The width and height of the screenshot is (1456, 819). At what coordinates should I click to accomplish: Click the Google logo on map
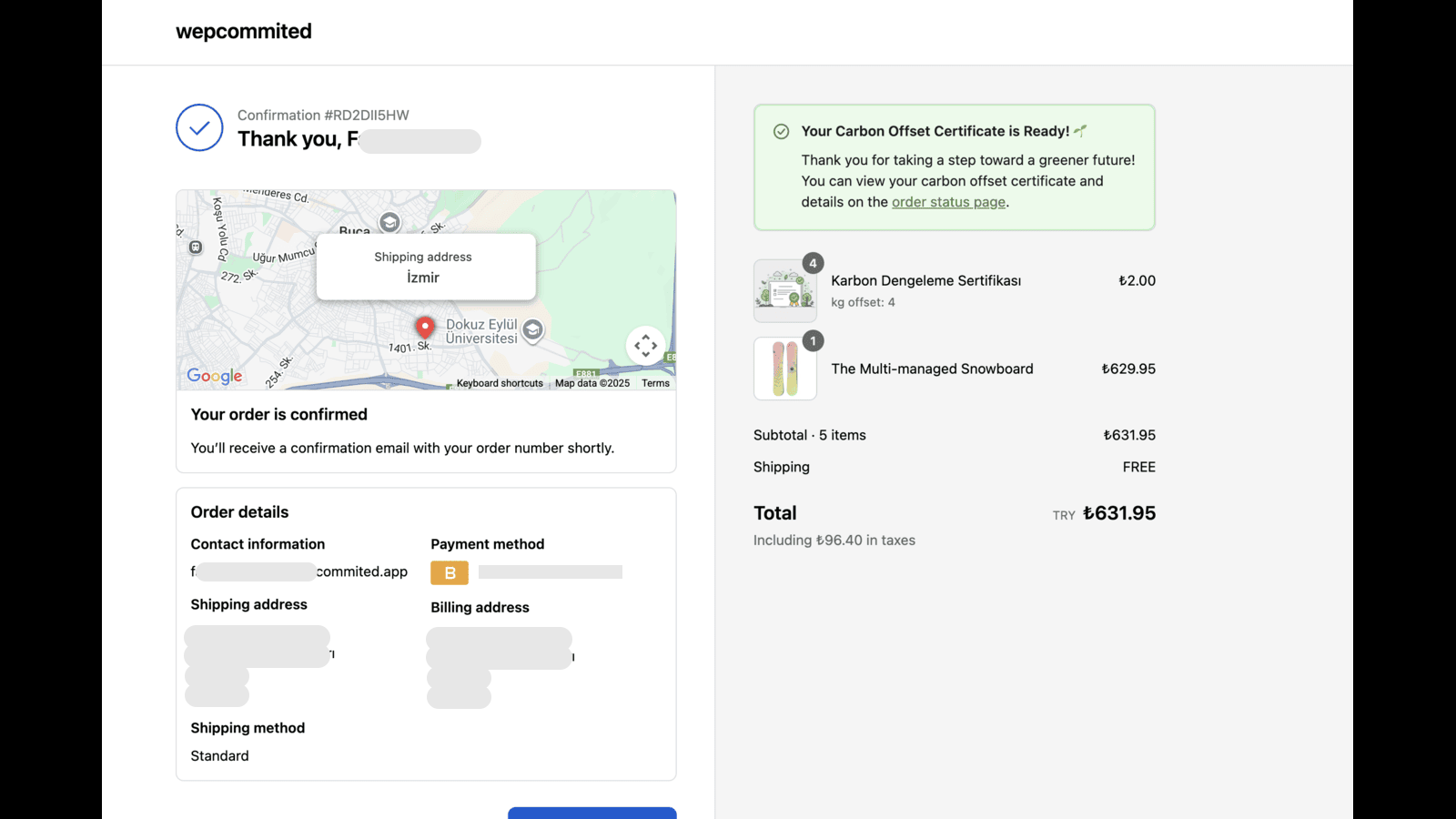[215, 376]
